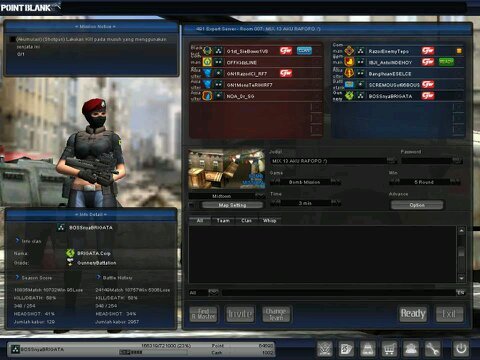Switch to the Team chat tab

coord(223,220)
